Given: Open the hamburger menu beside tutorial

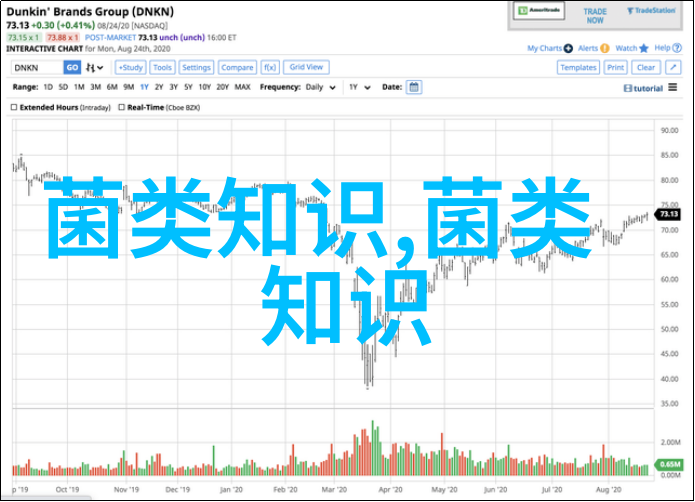Looking at the screenshot, I should tap(673, 87).
